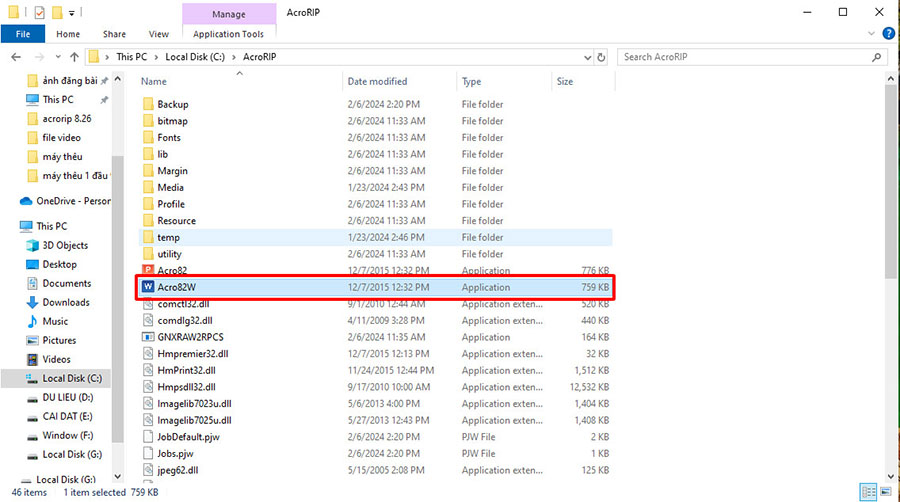Image resolution: width=900 pixels, height=502 pixels.
Task: Open the View ribbon tab
Action: tap(158, 34)
